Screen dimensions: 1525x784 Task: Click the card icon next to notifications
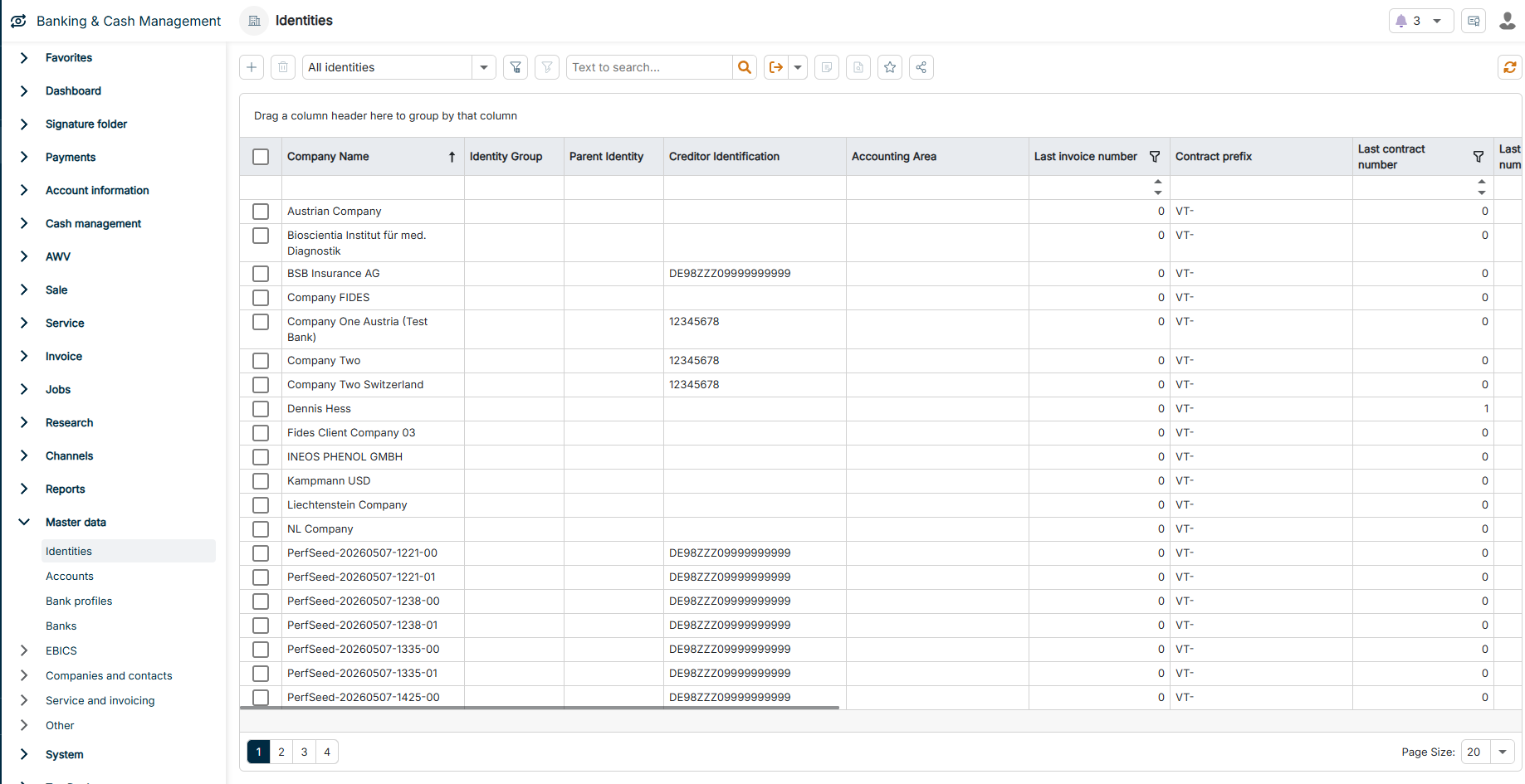tap(1474, 21)
